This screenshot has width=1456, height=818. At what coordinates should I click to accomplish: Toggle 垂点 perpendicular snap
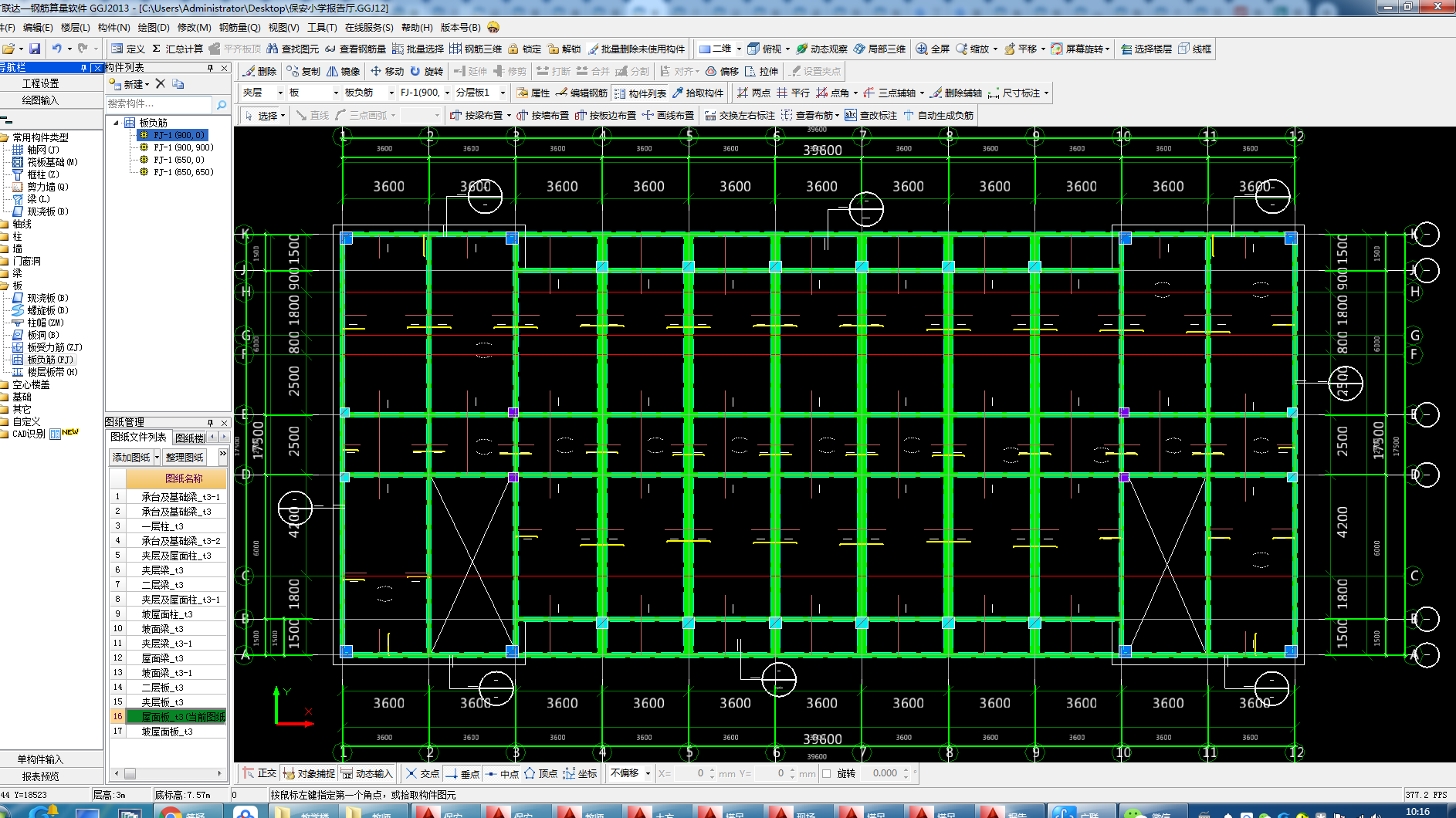coord(462,773)
